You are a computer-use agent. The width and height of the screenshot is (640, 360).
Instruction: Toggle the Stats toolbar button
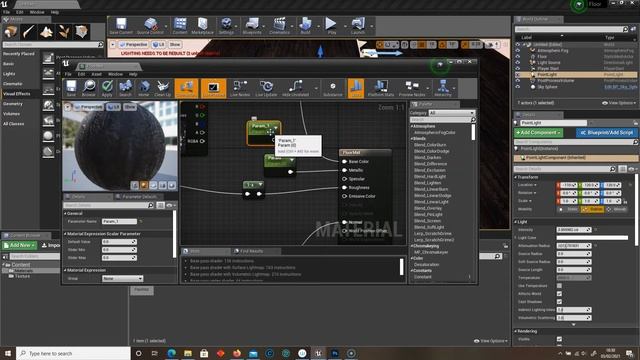(x=356, y=88)
